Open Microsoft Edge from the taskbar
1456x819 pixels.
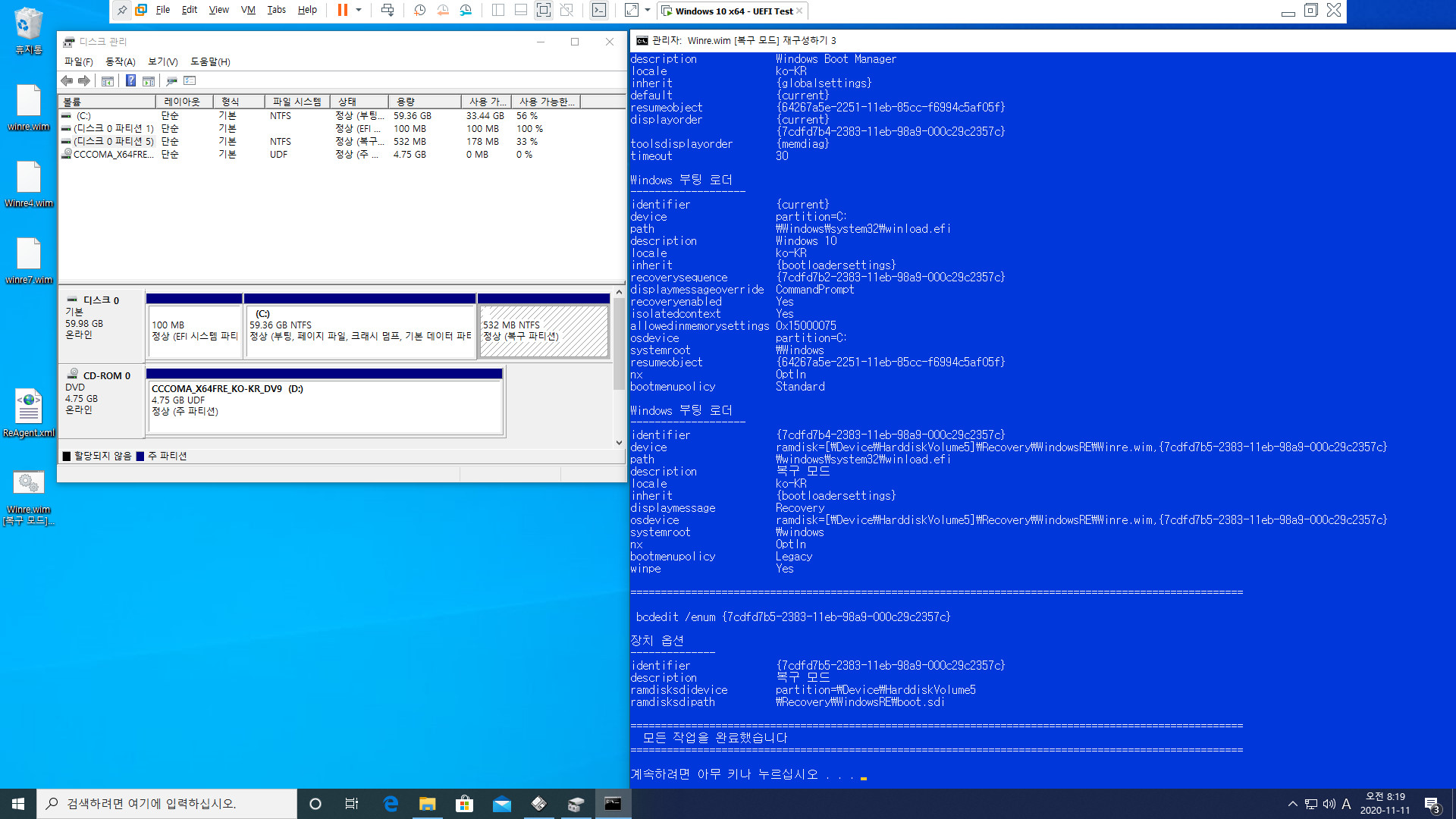391,804
